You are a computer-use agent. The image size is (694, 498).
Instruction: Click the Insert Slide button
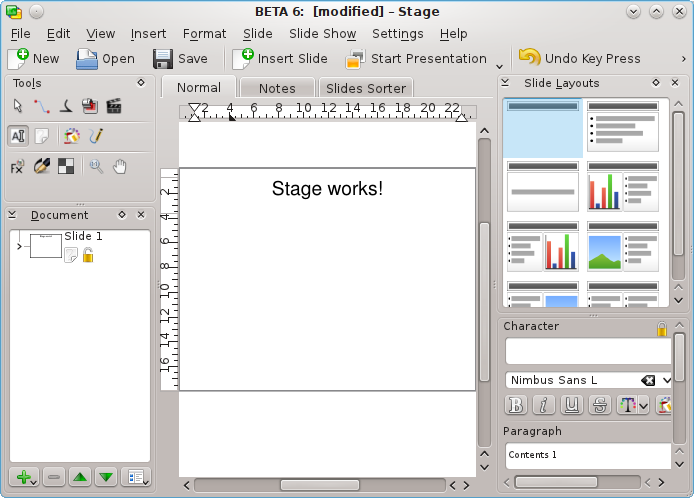(x=280, y=58)
